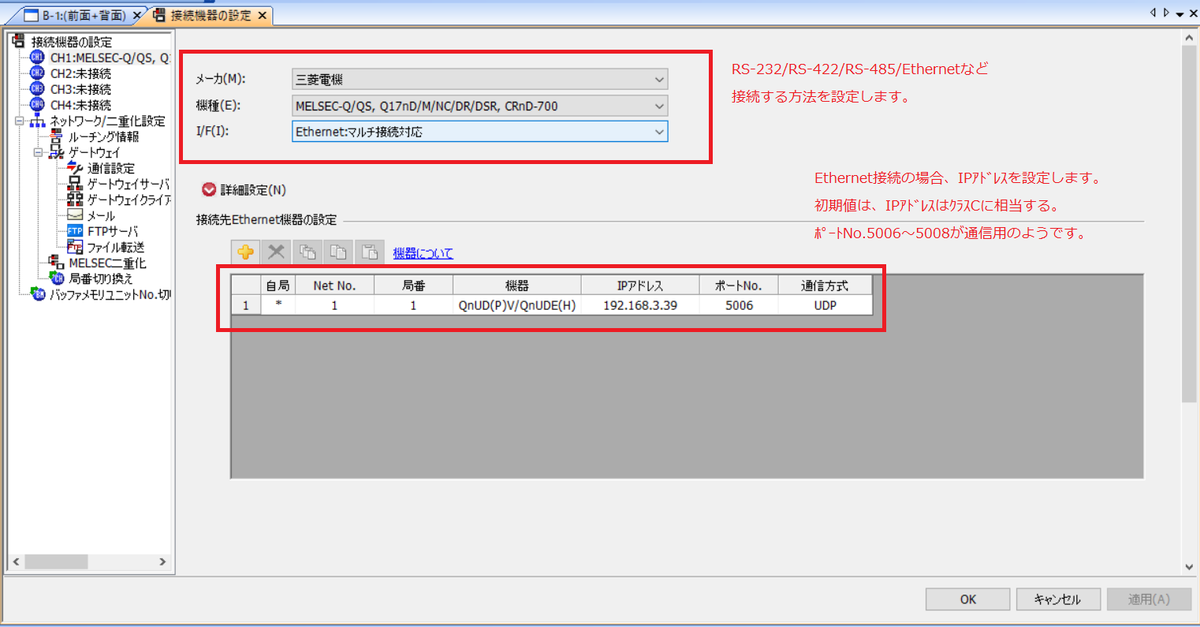Select CH4:未接続 in the tree
Screen dimensions: 1200x627
[x=80, y=105]
